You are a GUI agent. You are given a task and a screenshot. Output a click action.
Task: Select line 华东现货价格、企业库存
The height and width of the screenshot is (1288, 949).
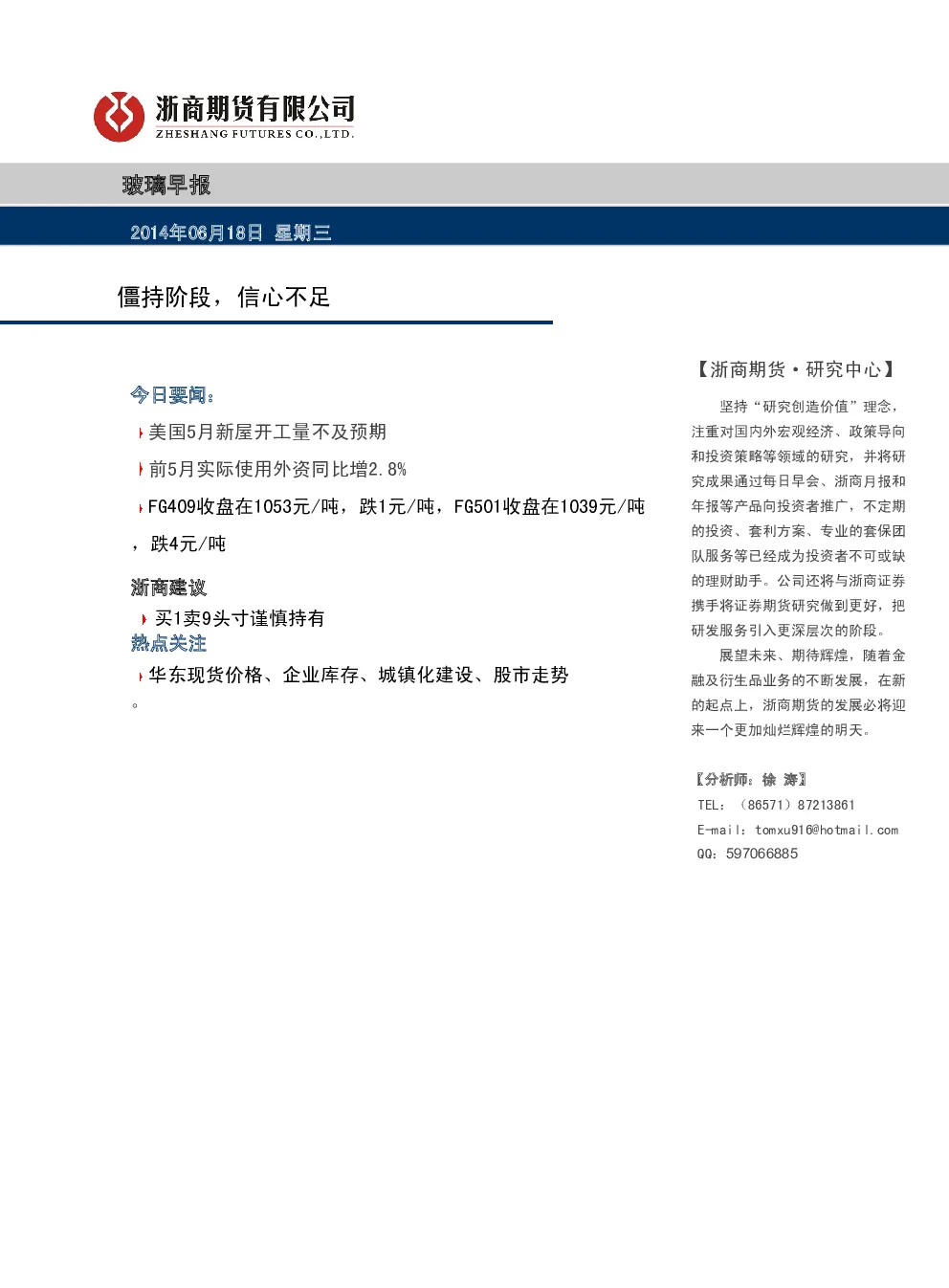click(x=359, y=676)
